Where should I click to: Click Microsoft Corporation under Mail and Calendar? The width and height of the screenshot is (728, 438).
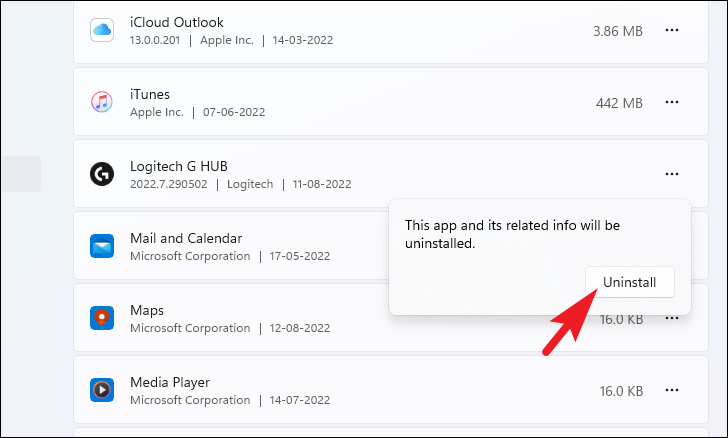click(190, 256)
